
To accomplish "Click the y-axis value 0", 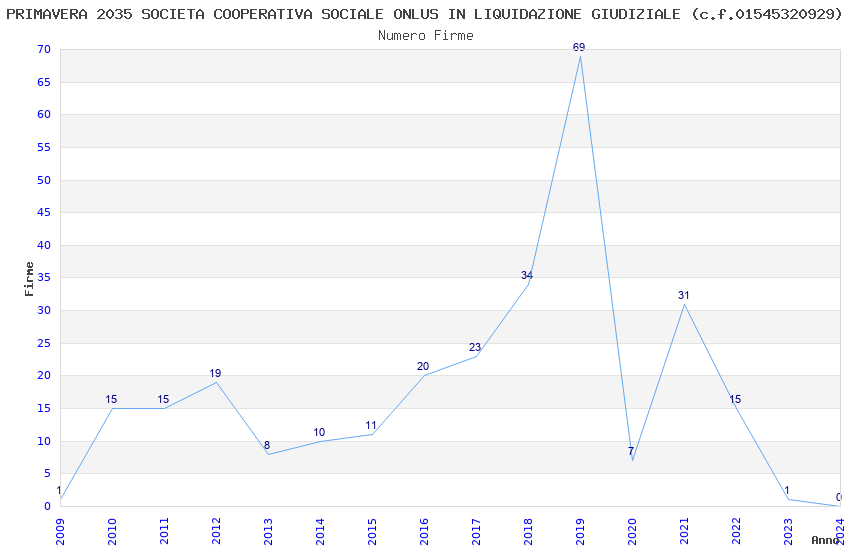I will click(47, 507).
